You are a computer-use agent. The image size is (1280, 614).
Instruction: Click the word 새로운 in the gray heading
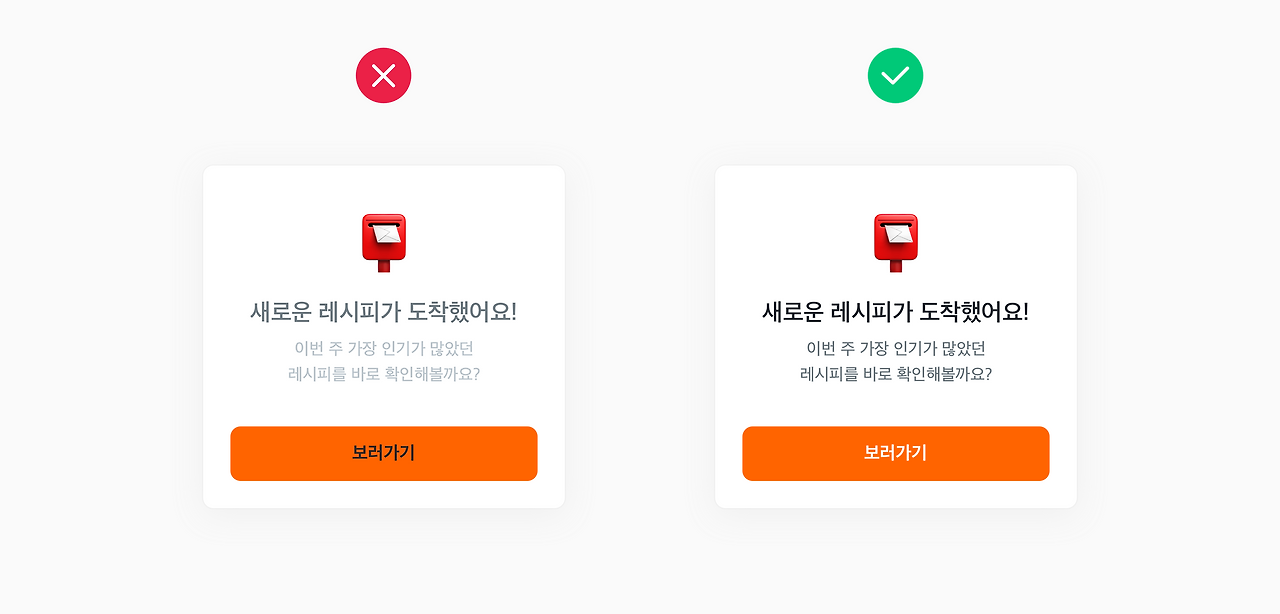[280, 312]
